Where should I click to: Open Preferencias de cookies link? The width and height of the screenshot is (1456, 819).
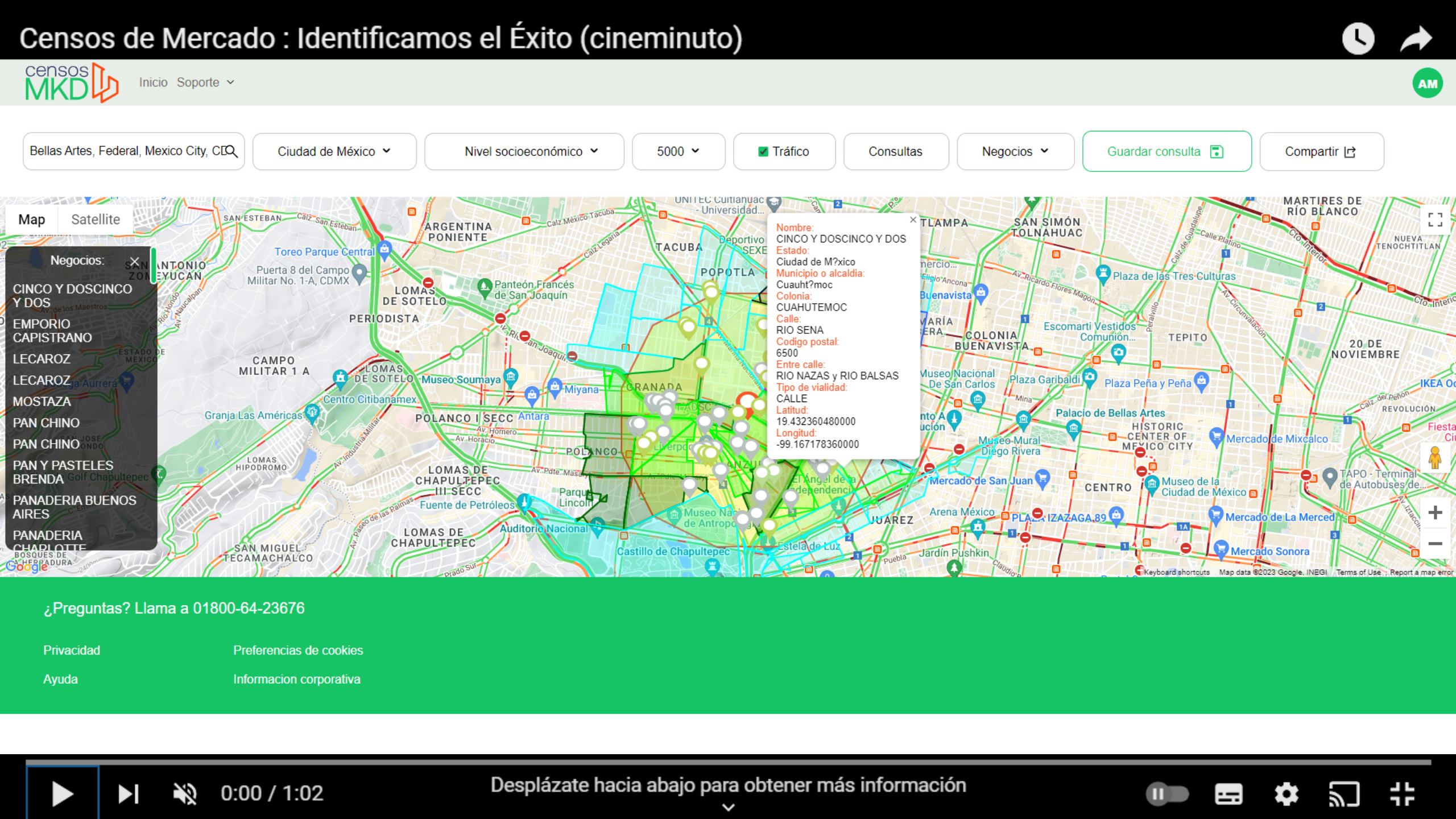(x=298, y=650)
